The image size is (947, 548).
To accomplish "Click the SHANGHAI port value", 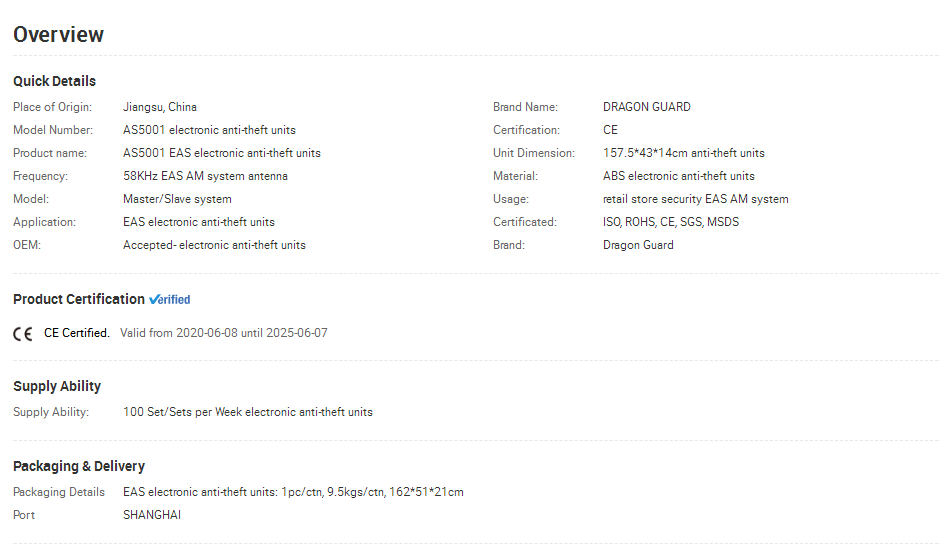I will tap(152, 515).
